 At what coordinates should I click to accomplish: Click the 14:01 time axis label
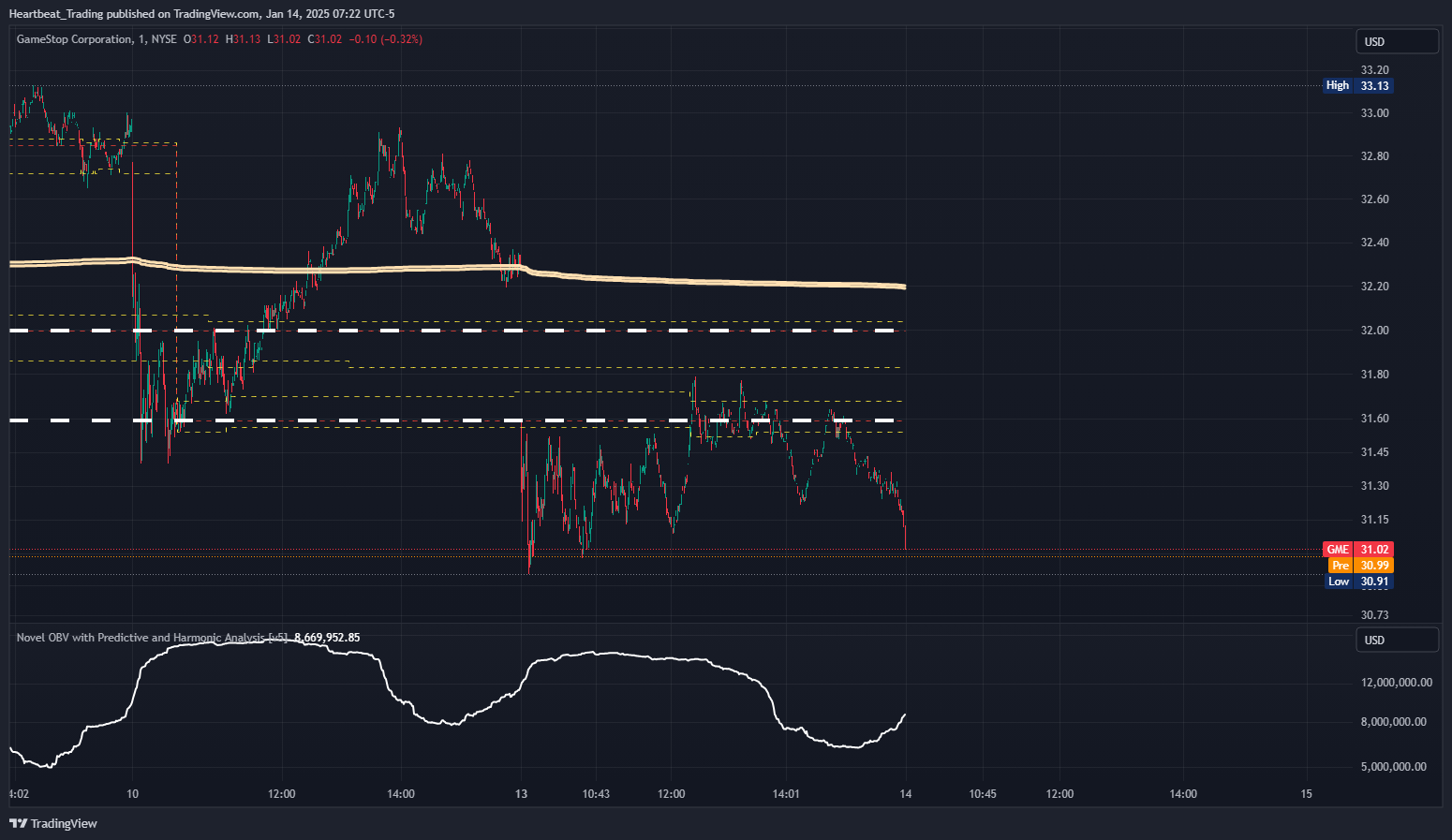pyautogui.click(x=786, y=794)
